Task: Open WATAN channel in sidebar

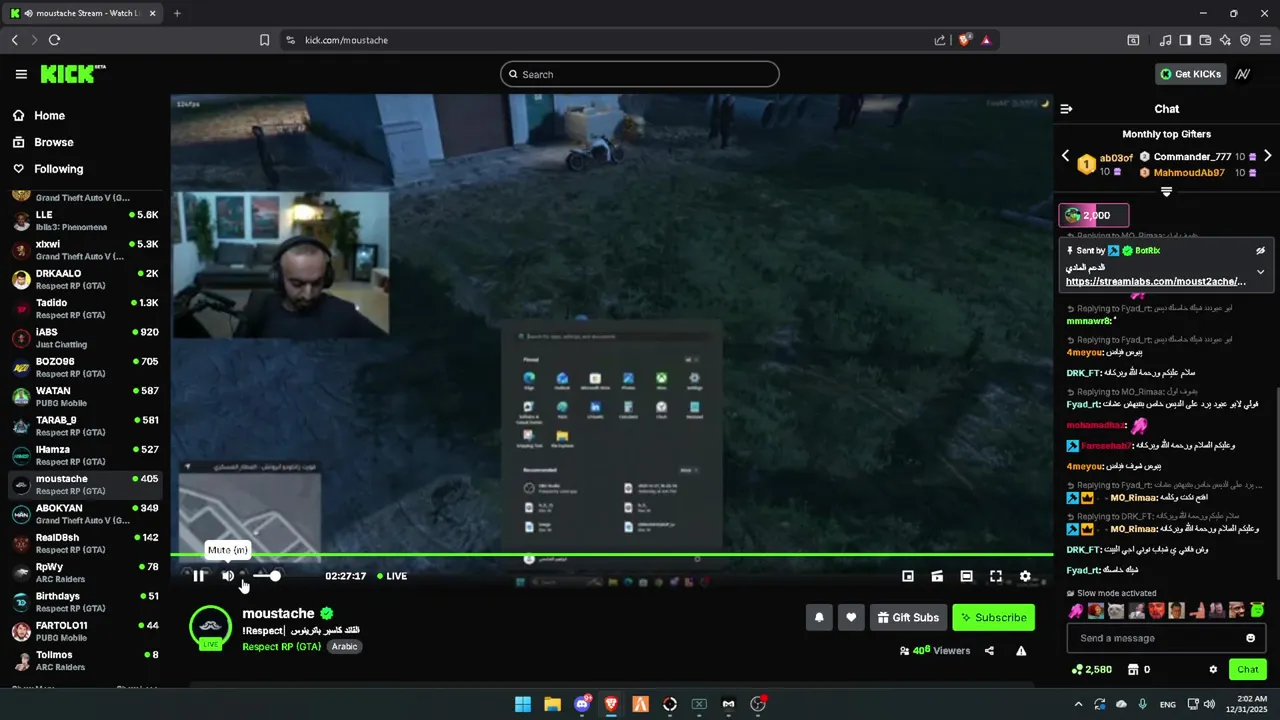Action: coord(85,396)
